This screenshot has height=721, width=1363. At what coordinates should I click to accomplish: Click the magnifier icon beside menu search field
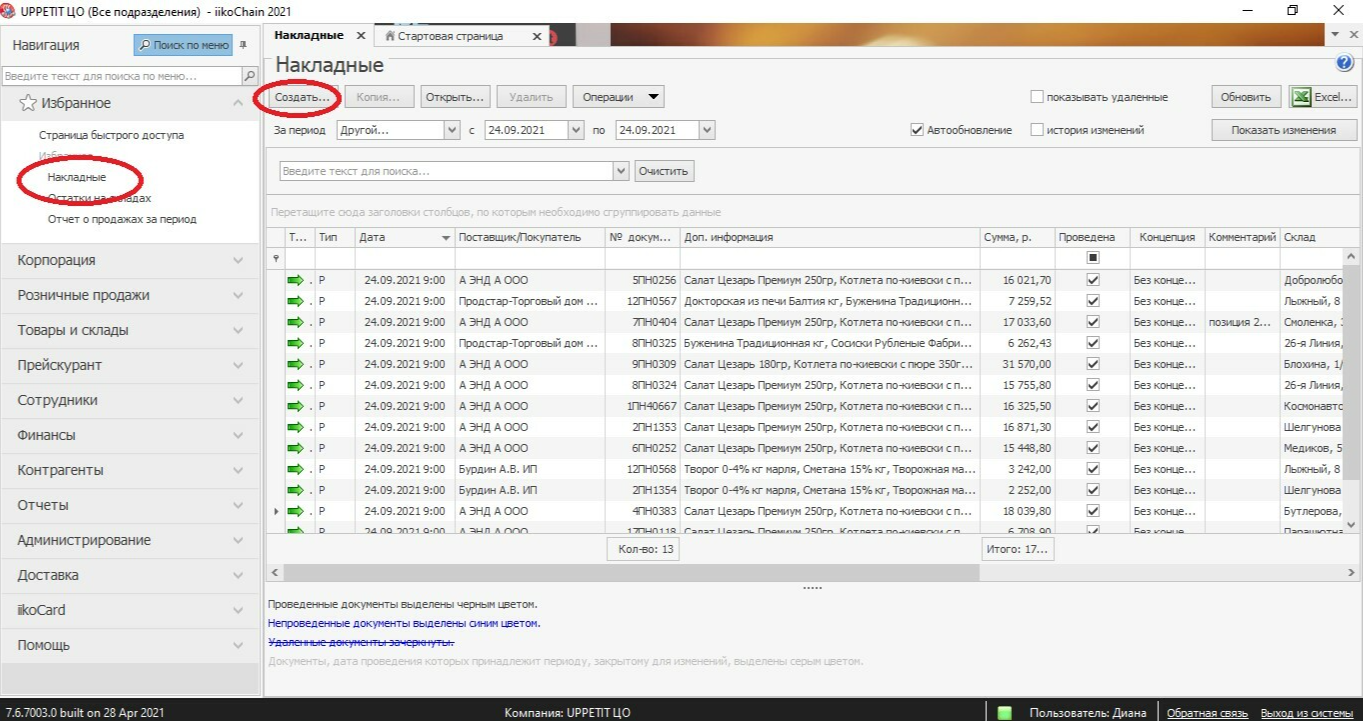(x=250, y=76)
